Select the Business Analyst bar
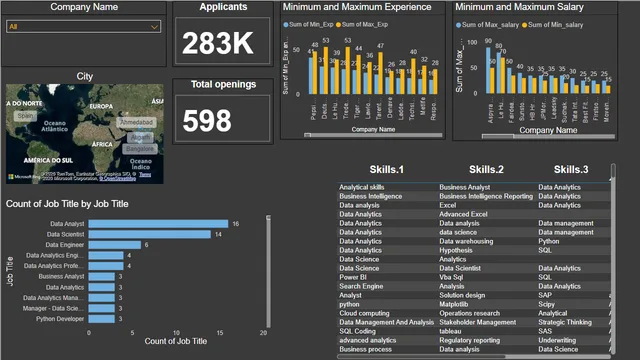Screen dimensions: 640x360 (x=102, y=276)
